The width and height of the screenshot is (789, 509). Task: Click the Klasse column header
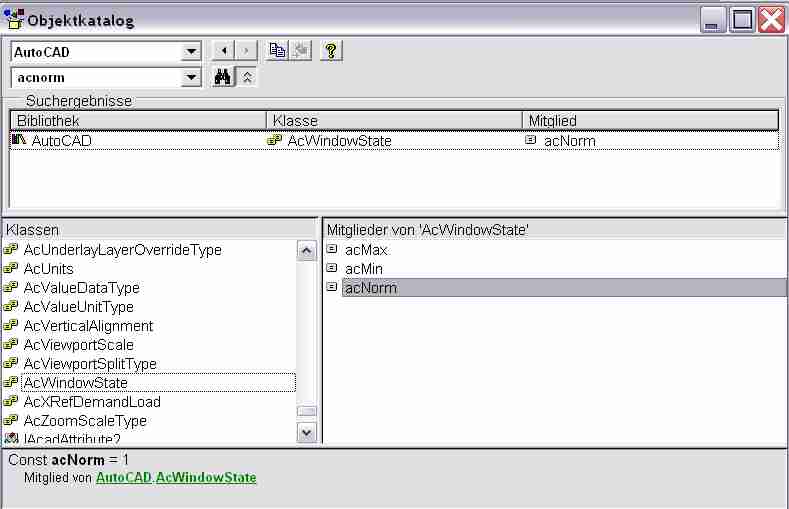tap(394, 121)
